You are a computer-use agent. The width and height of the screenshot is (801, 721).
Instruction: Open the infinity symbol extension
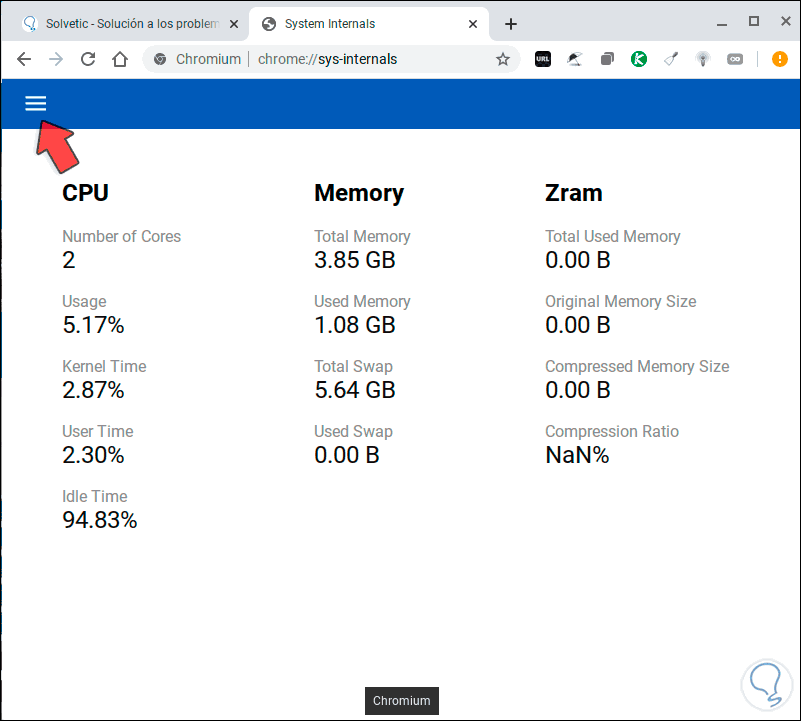pyautogui.click(x=735, y=59)
